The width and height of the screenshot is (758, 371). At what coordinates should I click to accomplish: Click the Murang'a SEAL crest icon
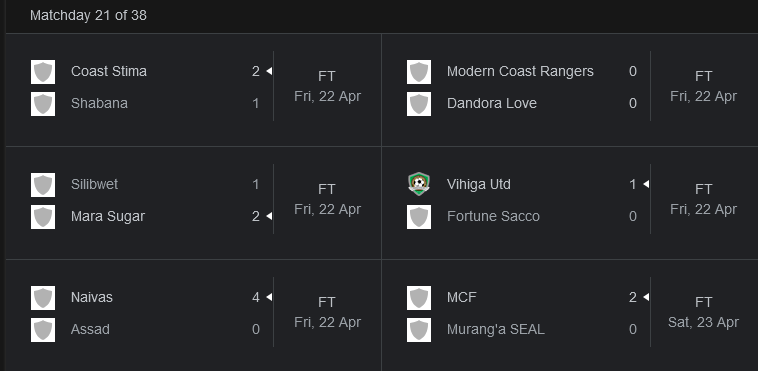tap(419, 330)
